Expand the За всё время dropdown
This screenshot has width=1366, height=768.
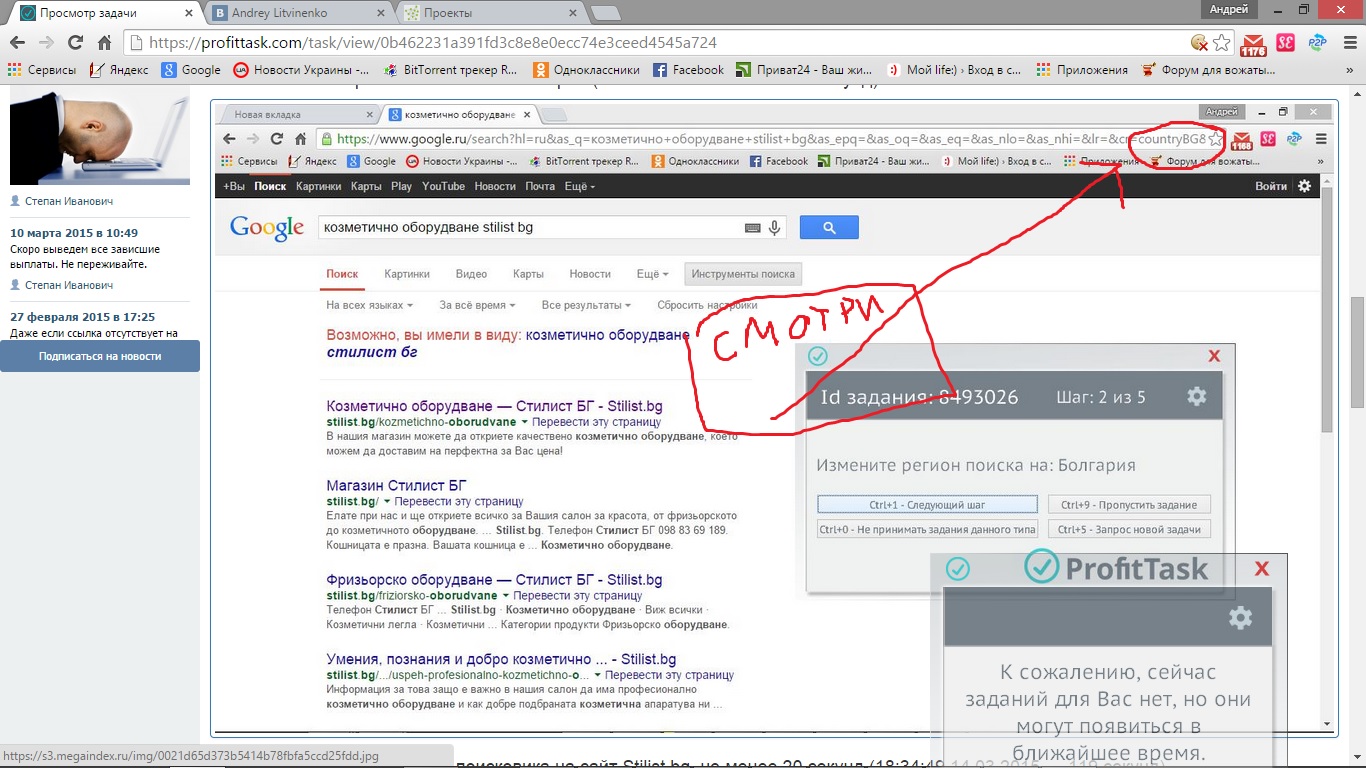point(477,305)
